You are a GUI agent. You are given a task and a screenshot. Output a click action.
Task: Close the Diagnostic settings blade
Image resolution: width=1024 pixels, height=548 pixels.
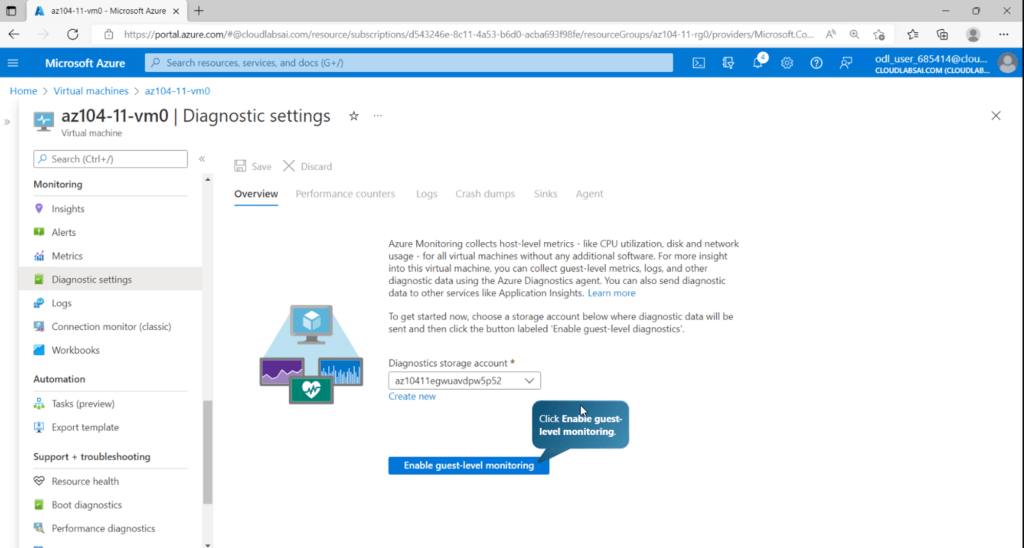coord(995,116)
